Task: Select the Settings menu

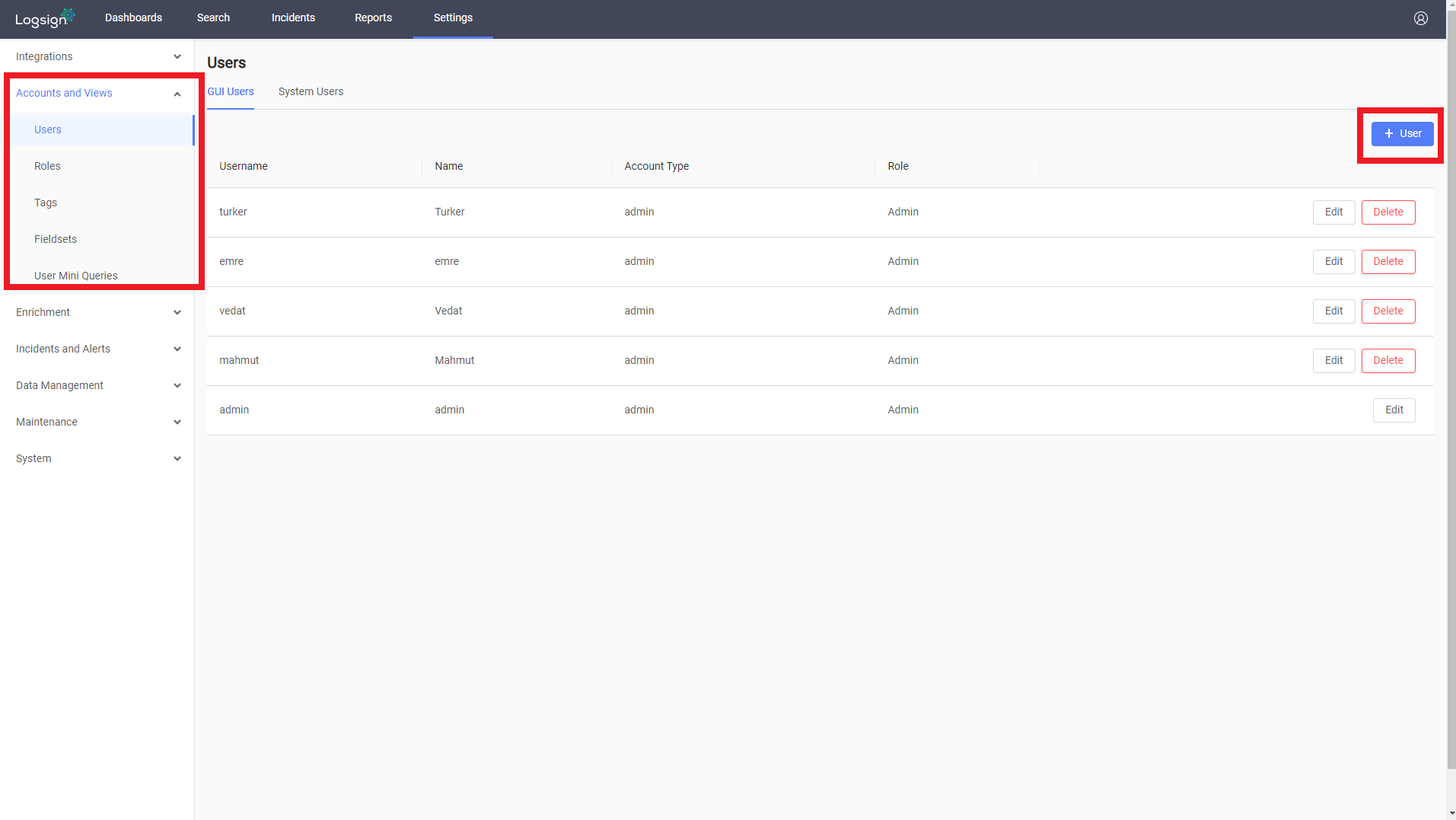Action: coord(453,18)
